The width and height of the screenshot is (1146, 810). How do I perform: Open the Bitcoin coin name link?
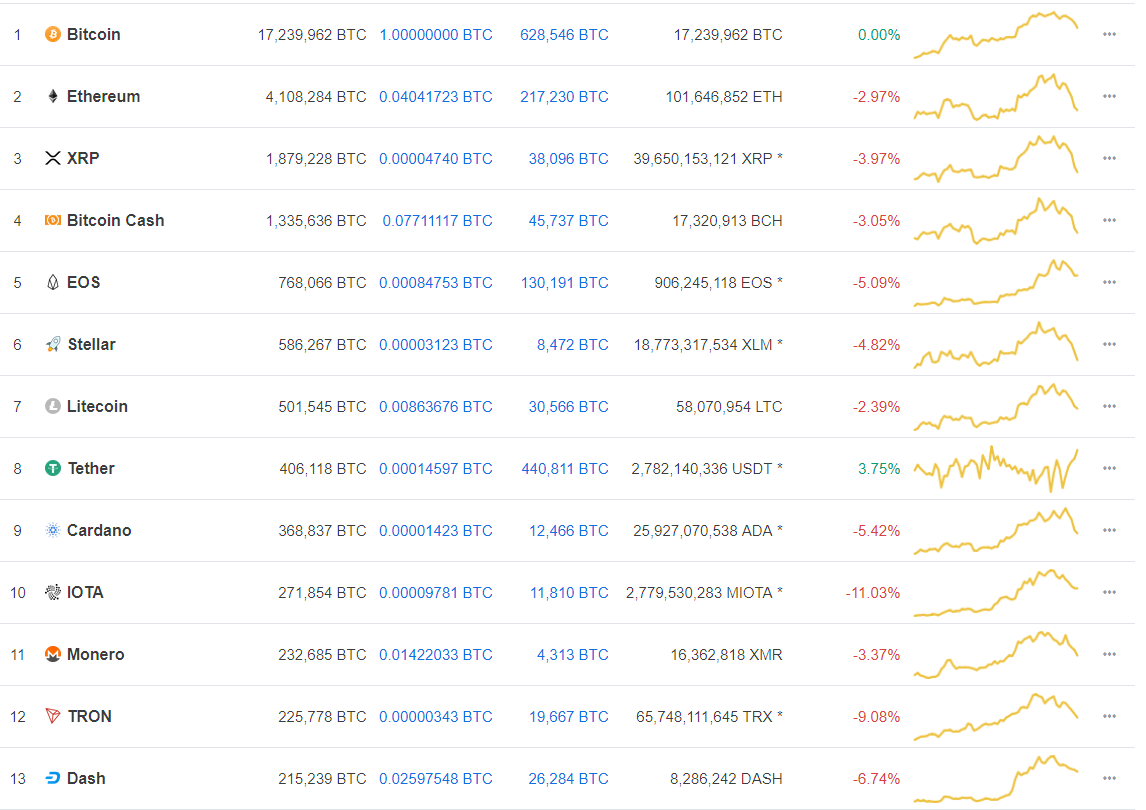click(94, 34)
